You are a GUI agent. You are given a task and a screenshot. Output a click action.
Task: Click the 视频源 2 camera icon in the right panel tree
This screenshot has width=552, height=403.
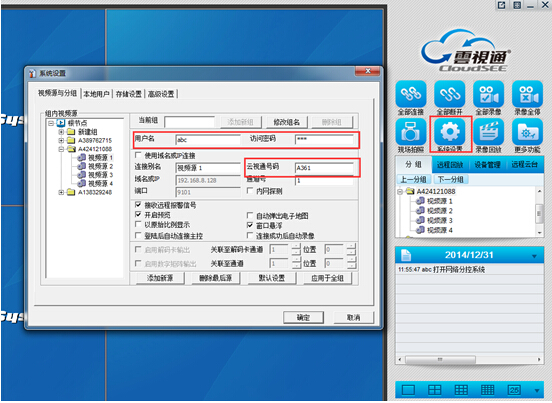click(420, 210)
